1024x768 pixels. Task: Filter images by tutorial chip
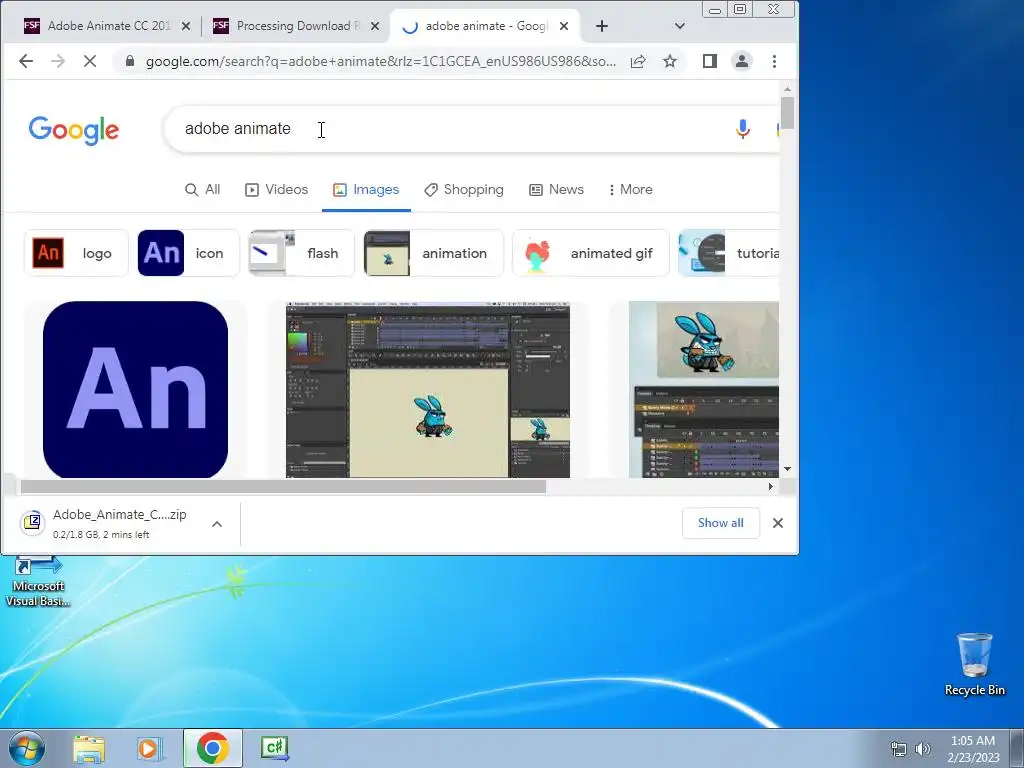click(729, 253)
